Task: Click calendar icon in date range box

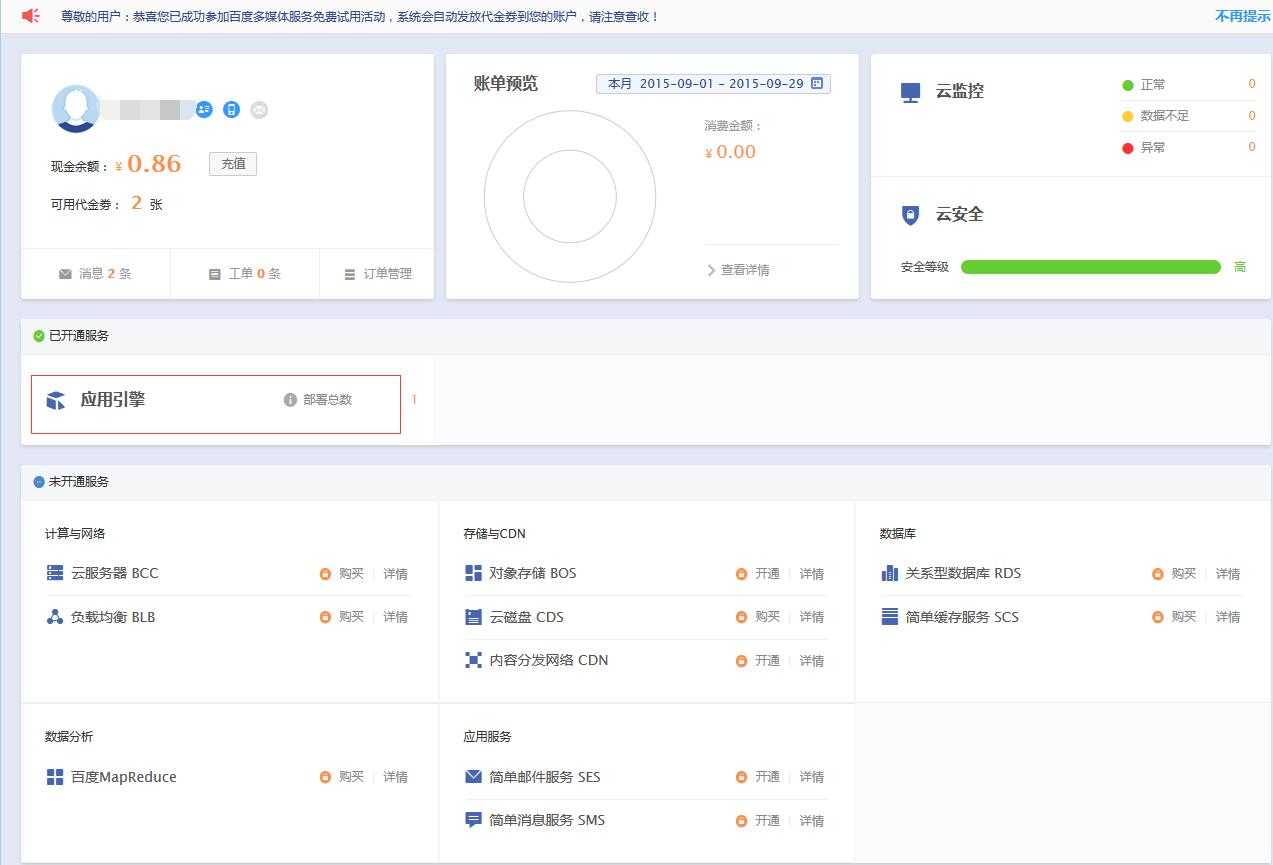Action: (817, 83)
